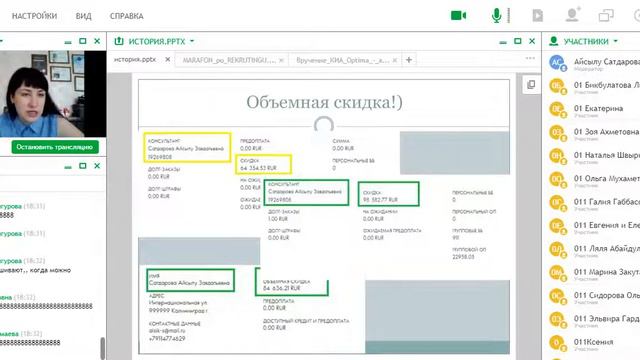Close the Вручение_КИА_Optima tab
Screen dimensions: 640x360
(395, 60)
